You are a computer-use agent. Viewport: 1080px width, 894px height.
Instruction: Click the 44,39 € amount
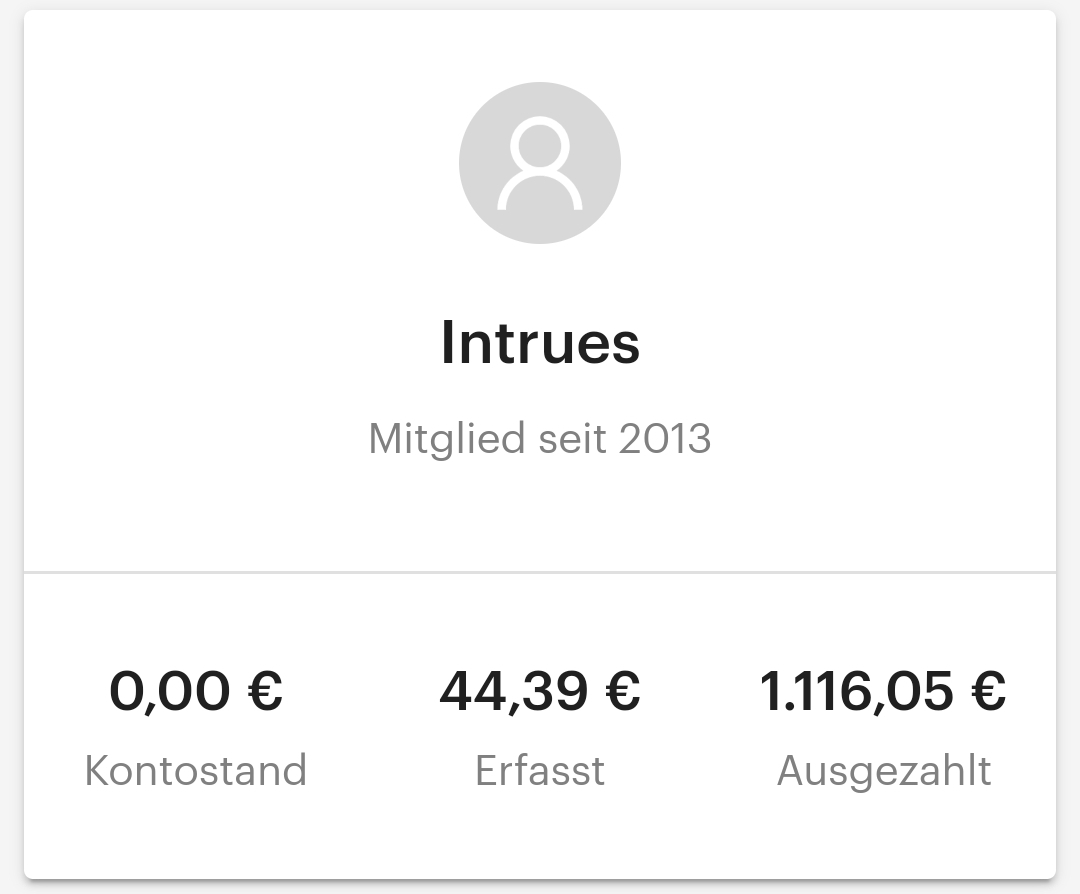pyautogui.click(x=540, y=691)
